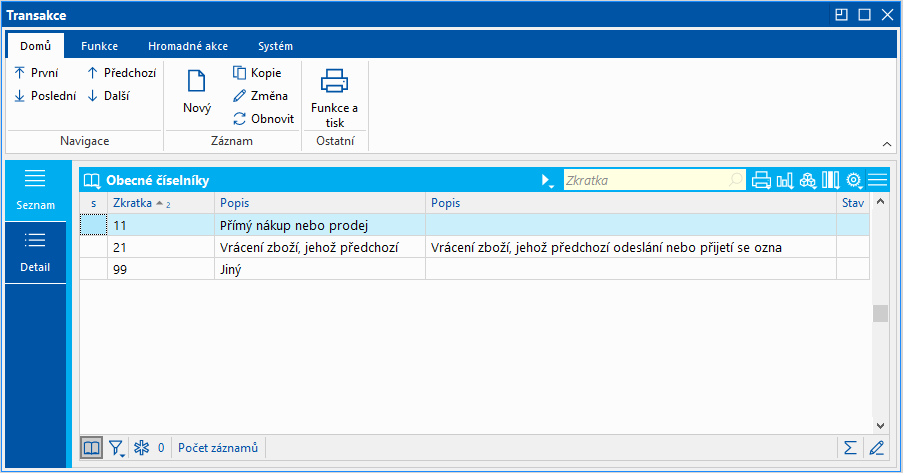Click the long Vrácení zboží description cell
Image resolution: width=903 pixels, height=473 pixels.
[631, 247]
